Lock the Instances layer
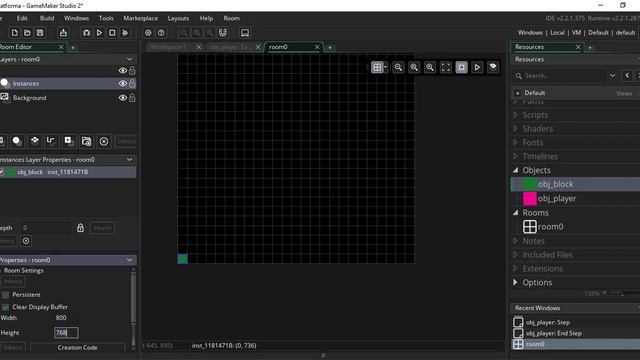 [x=132, y=83]
